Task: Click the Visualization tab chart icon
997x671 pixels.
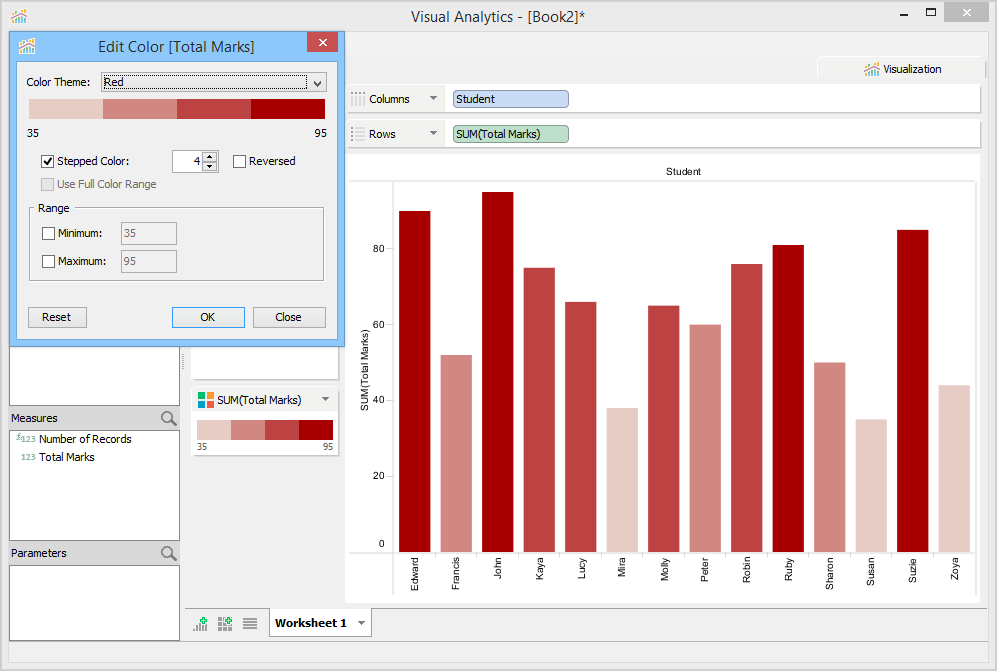Action: 871,69
